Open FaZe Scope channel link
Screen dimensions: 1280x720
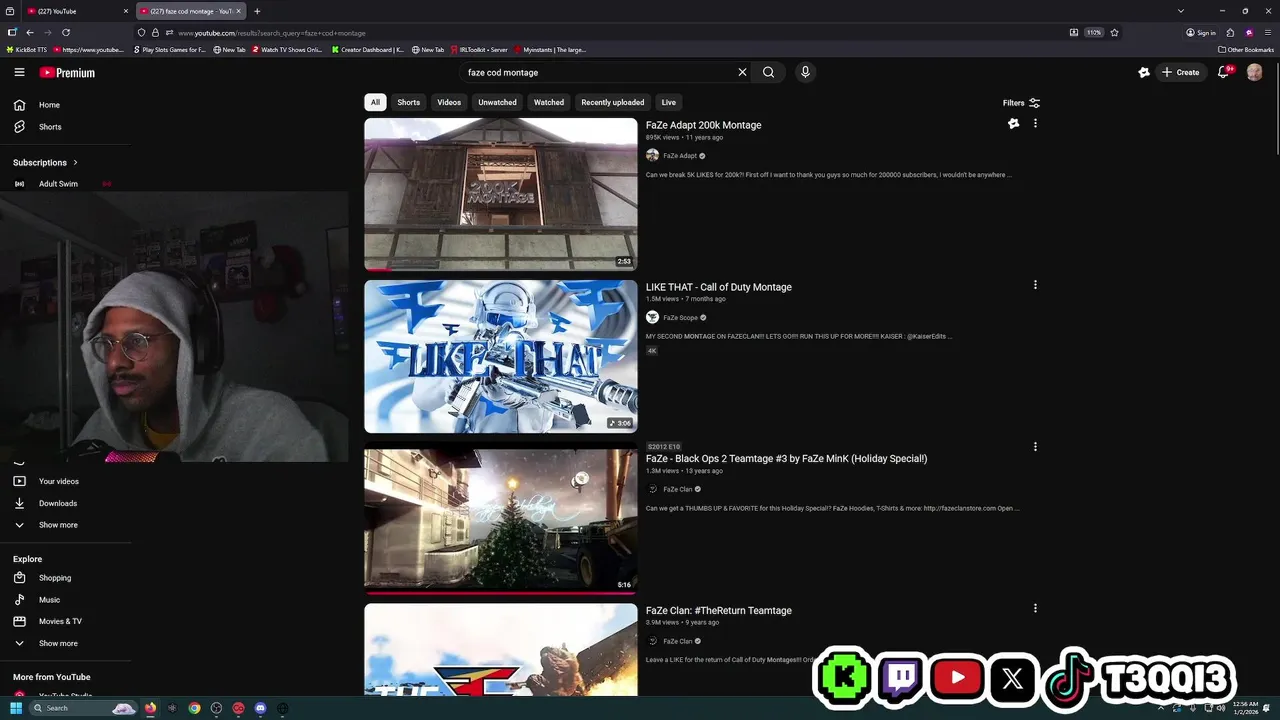681,317
